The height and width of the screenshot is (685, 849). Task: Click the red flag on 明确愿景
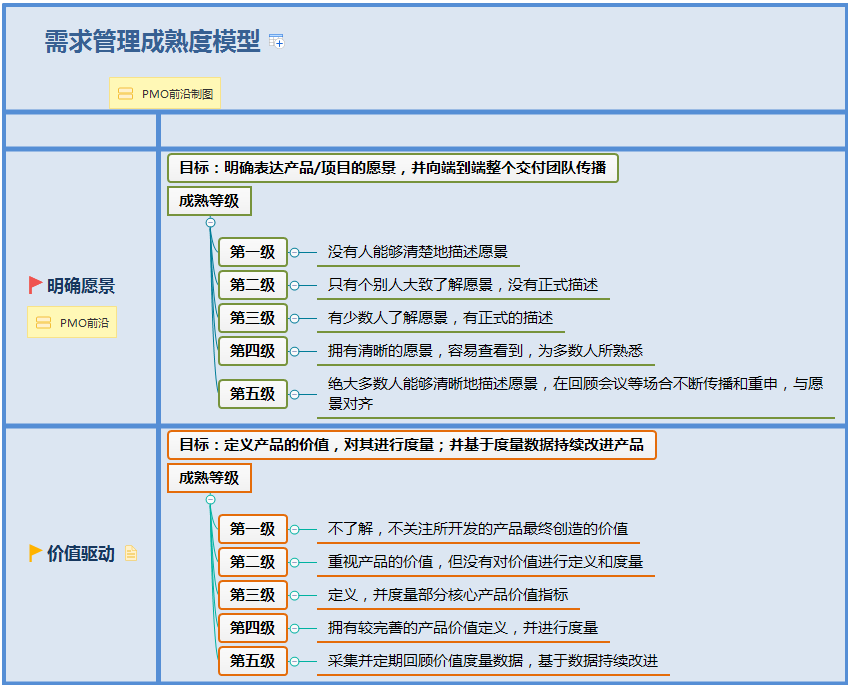[x=35, y=285]
